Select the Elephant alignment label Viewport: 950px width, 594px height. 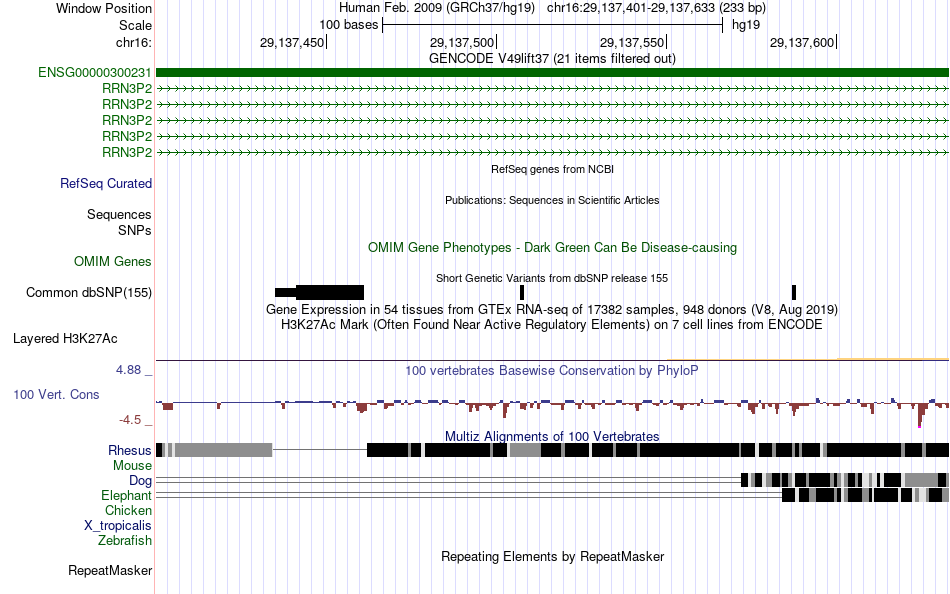coord(126,495)
